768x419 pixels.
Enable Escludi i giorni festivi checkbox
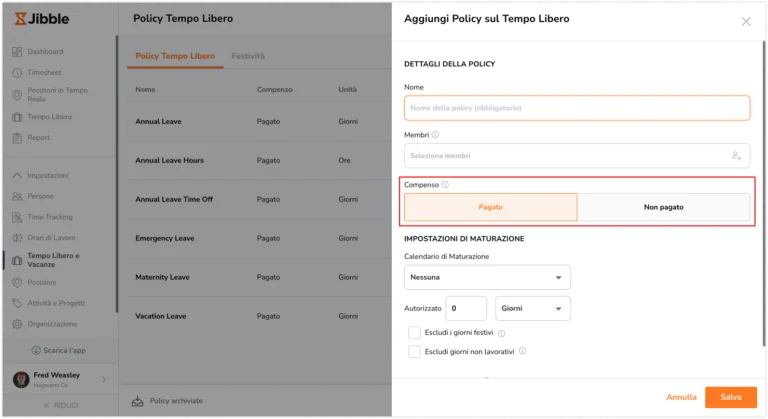pos(414,333)
